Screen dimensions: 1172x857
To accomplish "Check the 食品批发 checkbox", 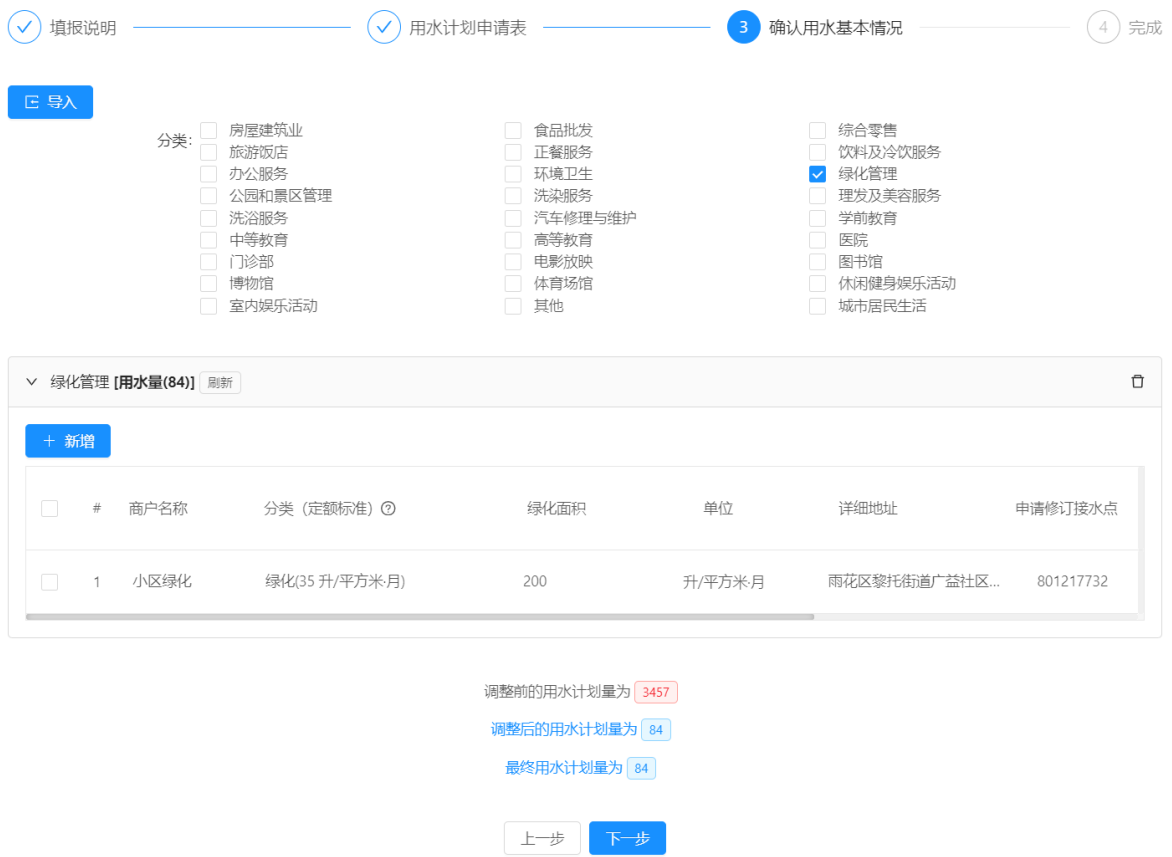I will tap(513, 131).
